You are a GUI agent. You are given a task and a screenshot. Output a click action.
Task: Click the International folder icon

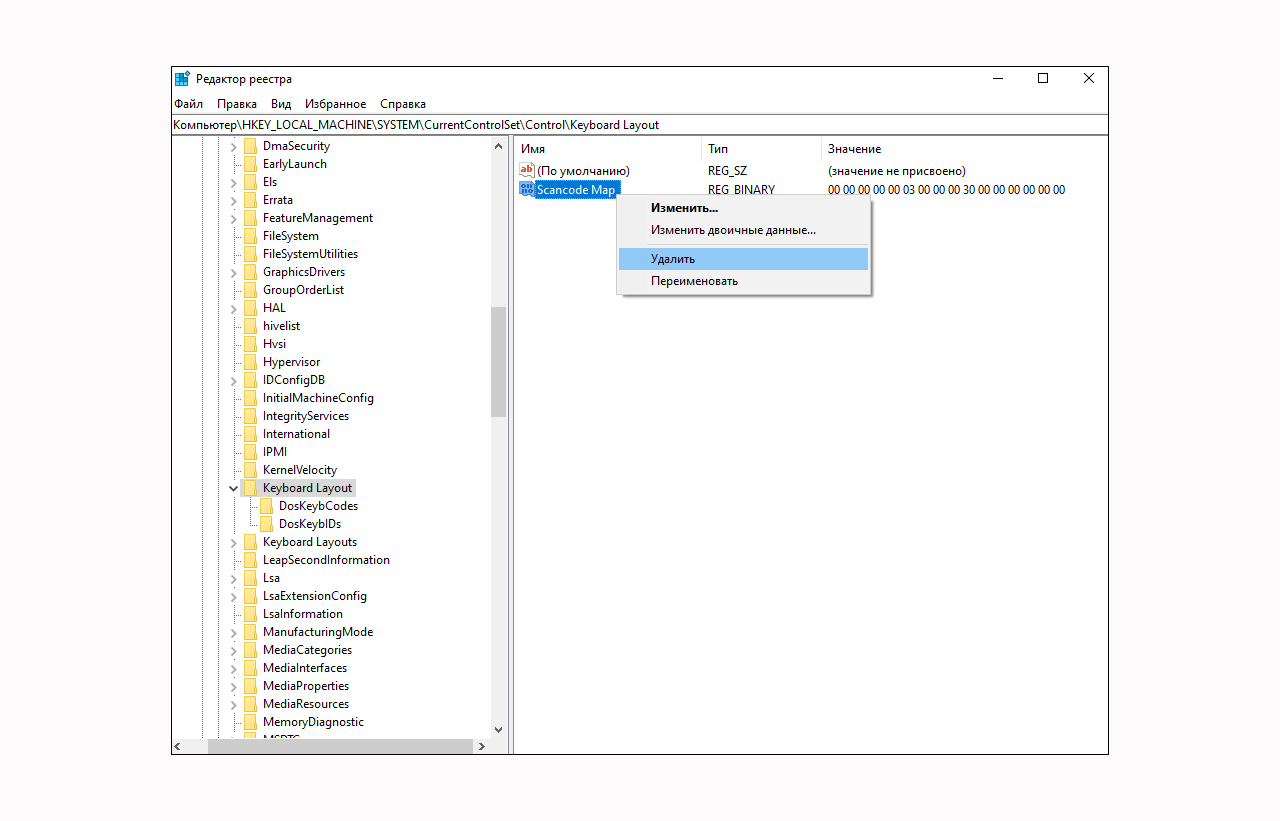(x=250, y=434)
